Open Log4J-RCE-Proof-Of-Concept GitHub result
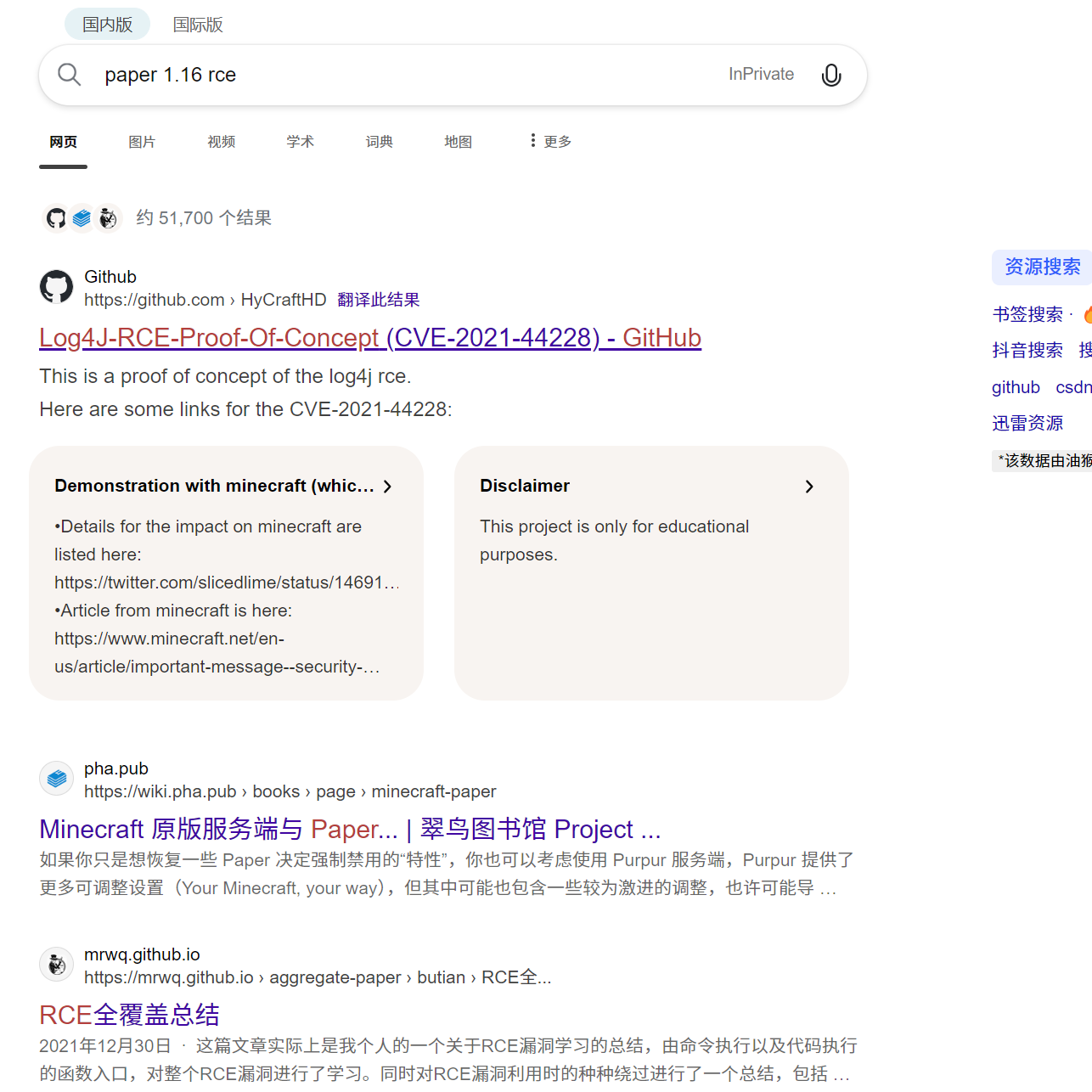Screen dimensions: 1092x1092 [370, 338]
